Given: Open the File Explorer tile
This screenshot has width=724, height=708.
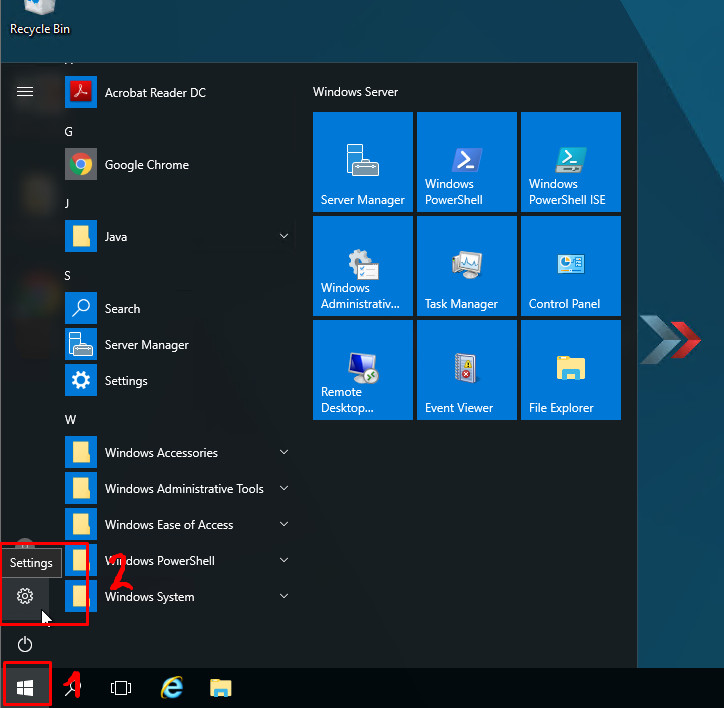Looking at the screenshot, I should [571, 370].
